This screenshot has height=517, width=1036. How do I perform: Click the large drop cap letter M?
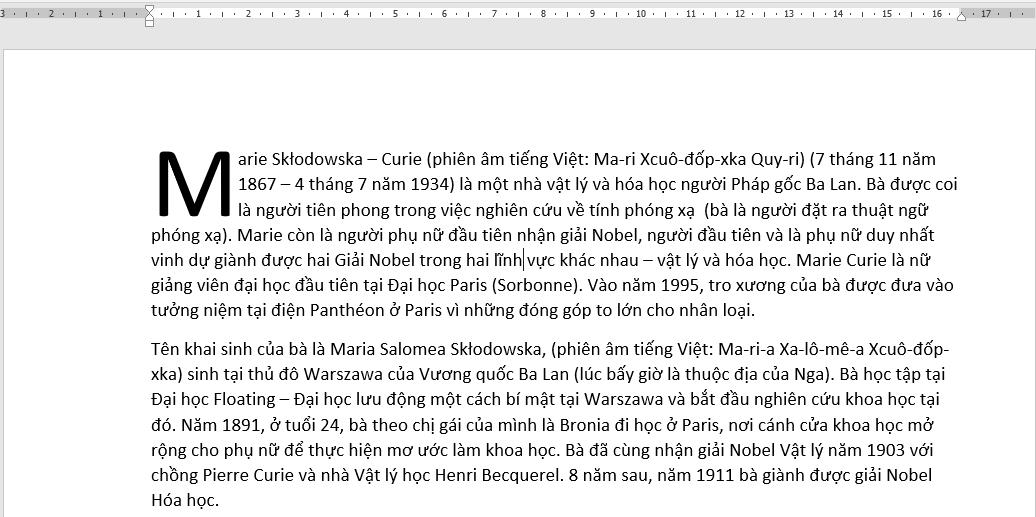(x=193, y=184)
